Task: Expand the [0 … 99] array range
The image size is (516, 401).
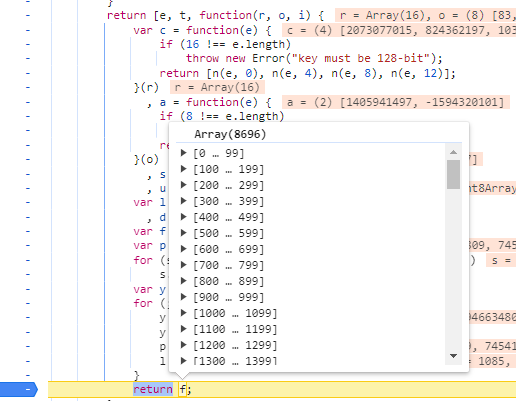Action: (x=183, y=153)
